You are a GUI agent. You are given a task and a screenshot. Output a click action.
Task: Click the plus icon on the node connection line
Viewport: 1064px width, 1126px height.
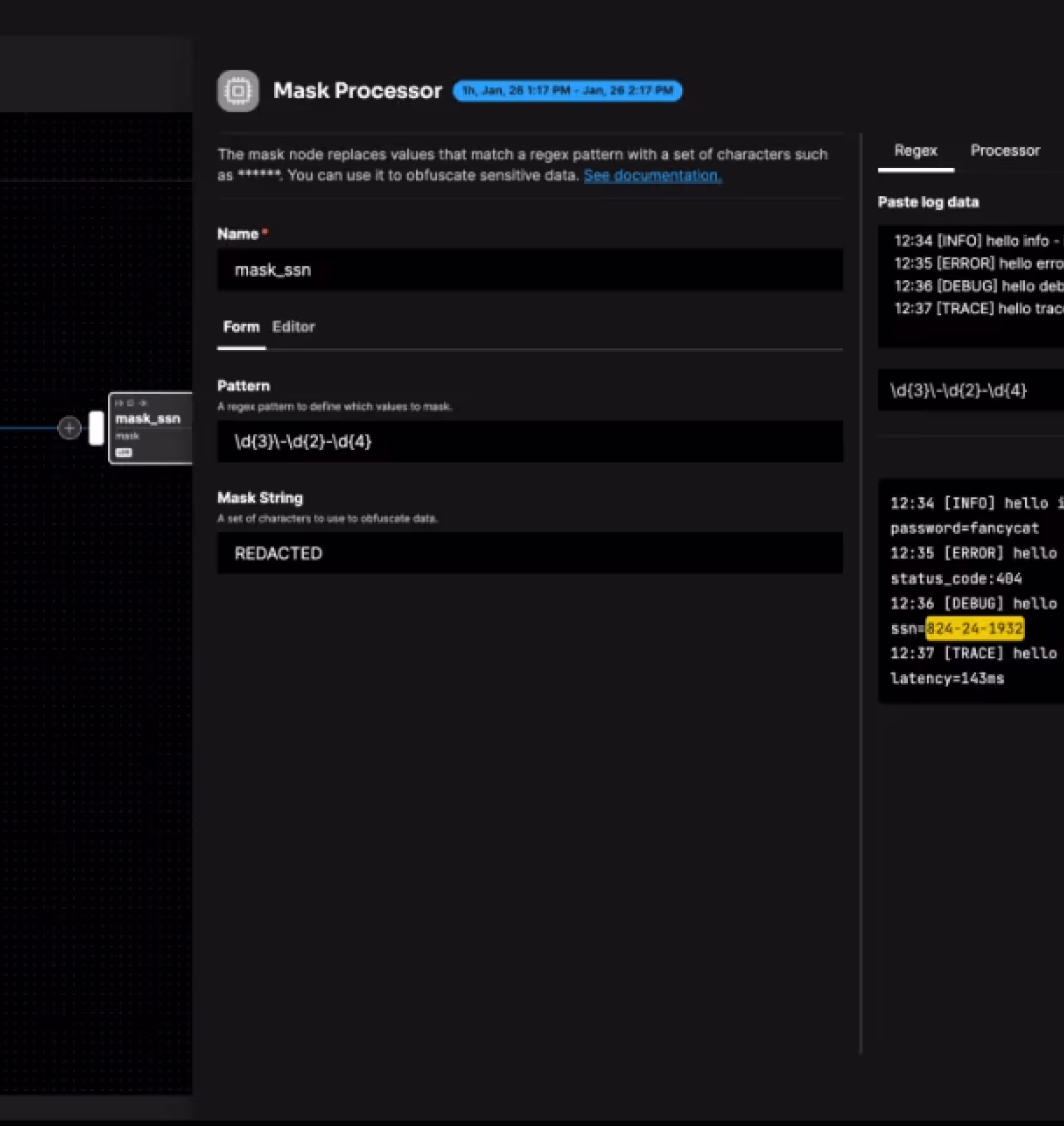pos(69,428)
